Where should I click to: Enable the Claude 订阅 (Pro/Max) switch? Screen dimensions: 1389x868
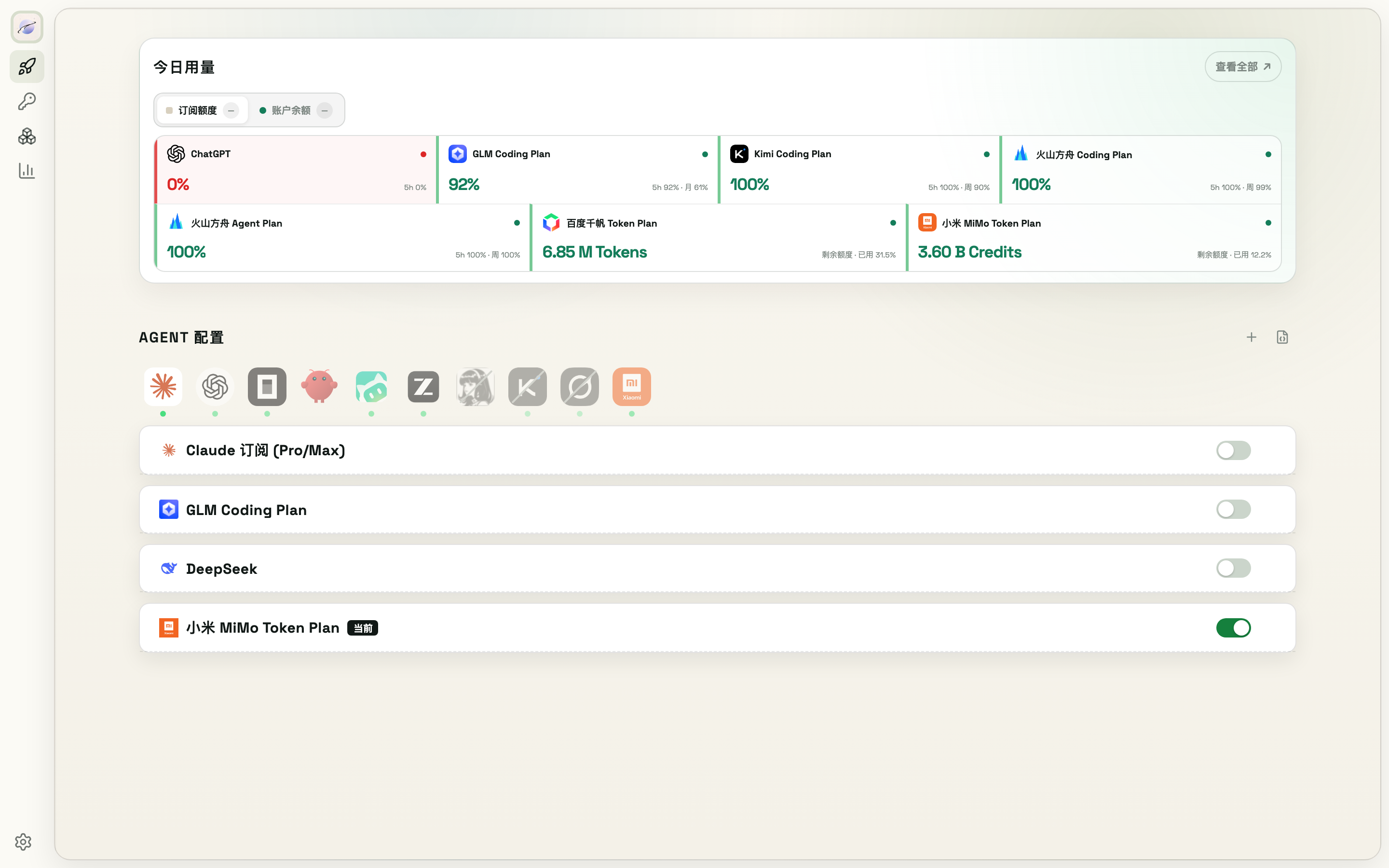pyautogui.click(x=1233, y=450)
